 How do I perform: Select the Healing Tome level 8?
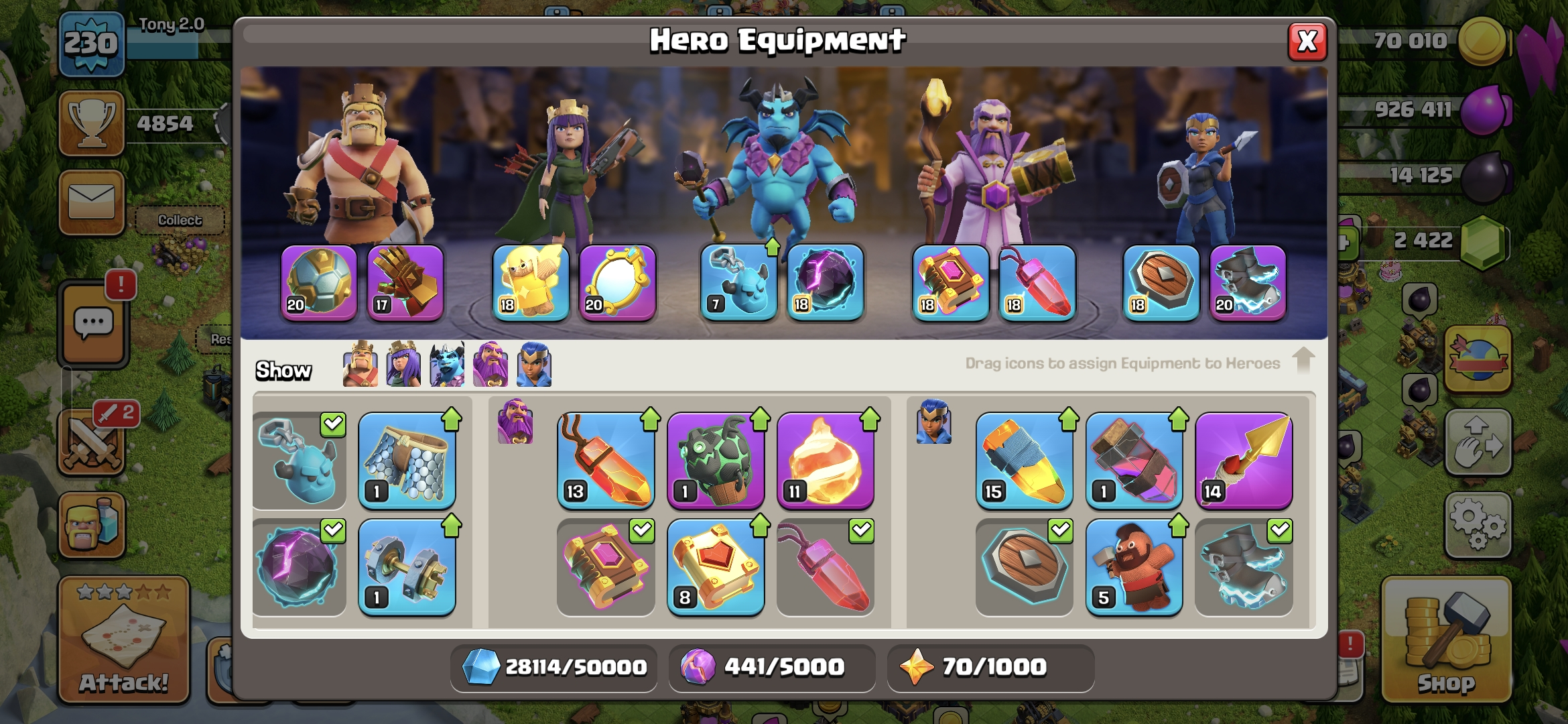(716, 567)
